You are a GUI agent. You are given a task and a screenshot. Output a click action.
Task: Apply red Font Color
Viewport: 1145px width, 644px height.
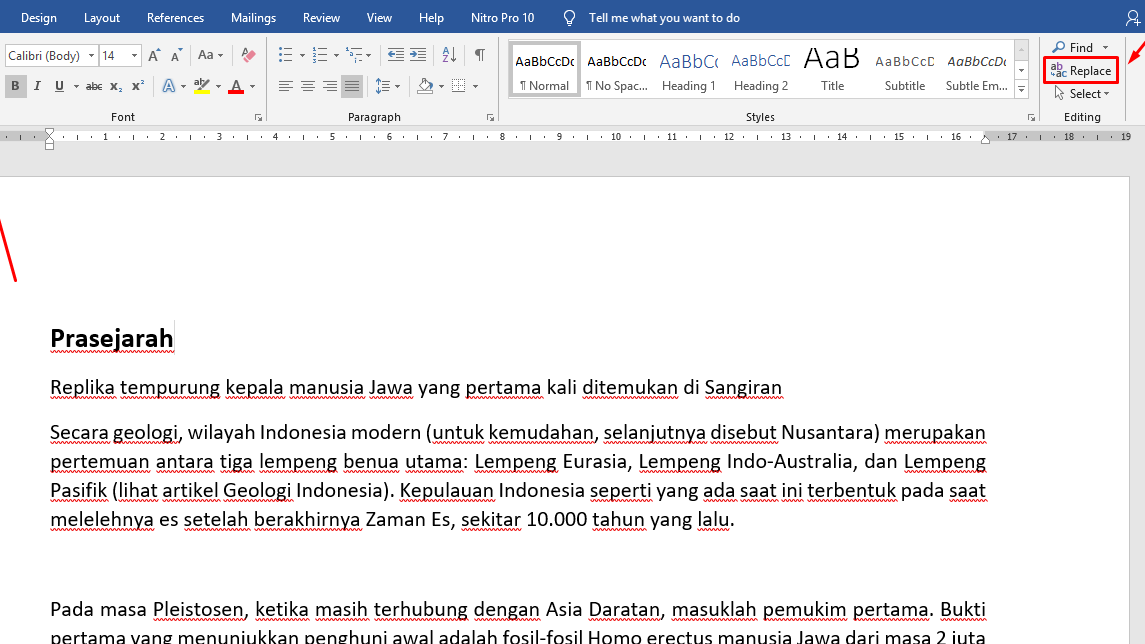point(236,86)
